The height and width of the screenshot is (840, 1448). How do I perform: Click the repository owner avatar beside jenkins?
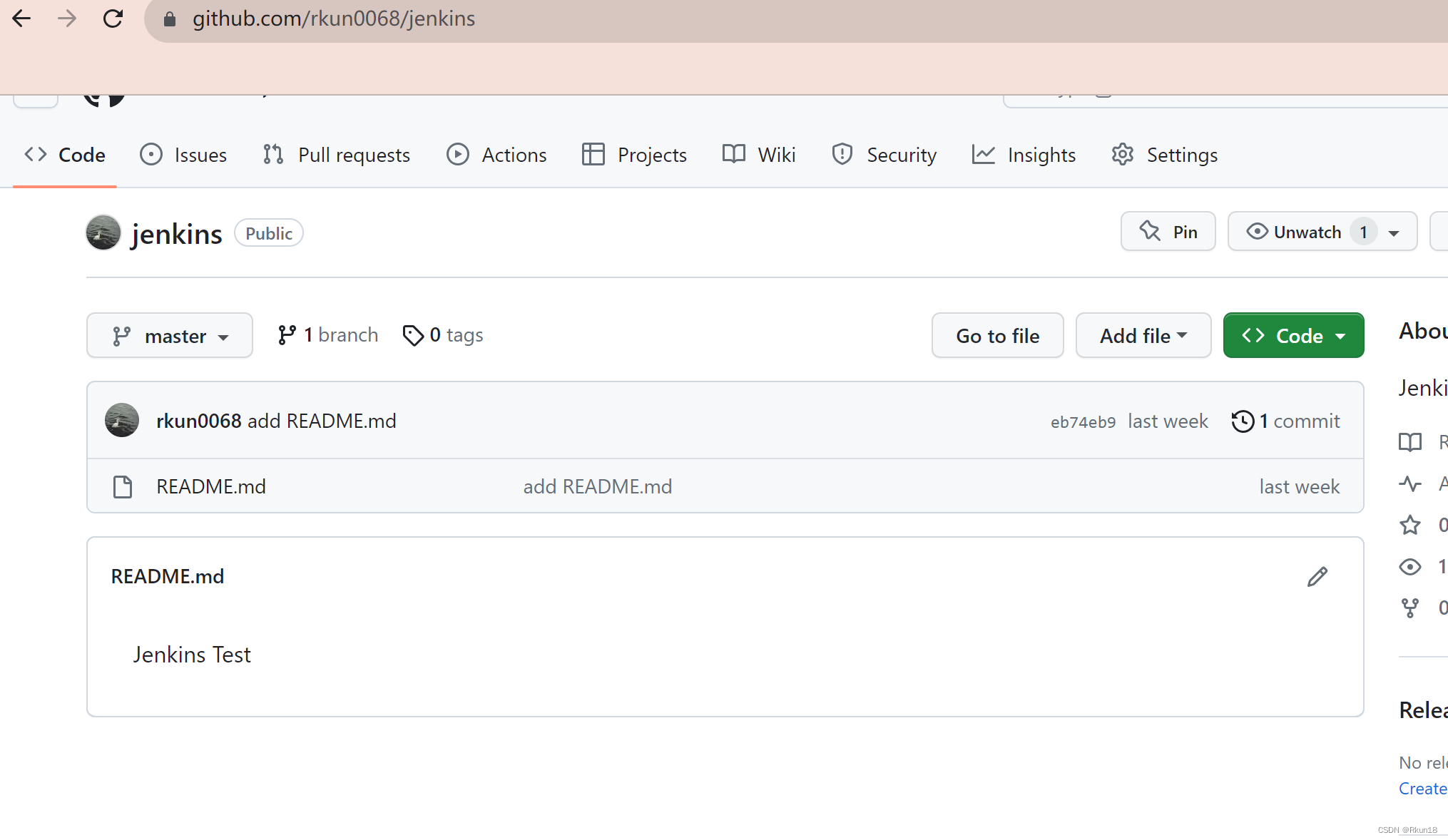click(103, 232)
